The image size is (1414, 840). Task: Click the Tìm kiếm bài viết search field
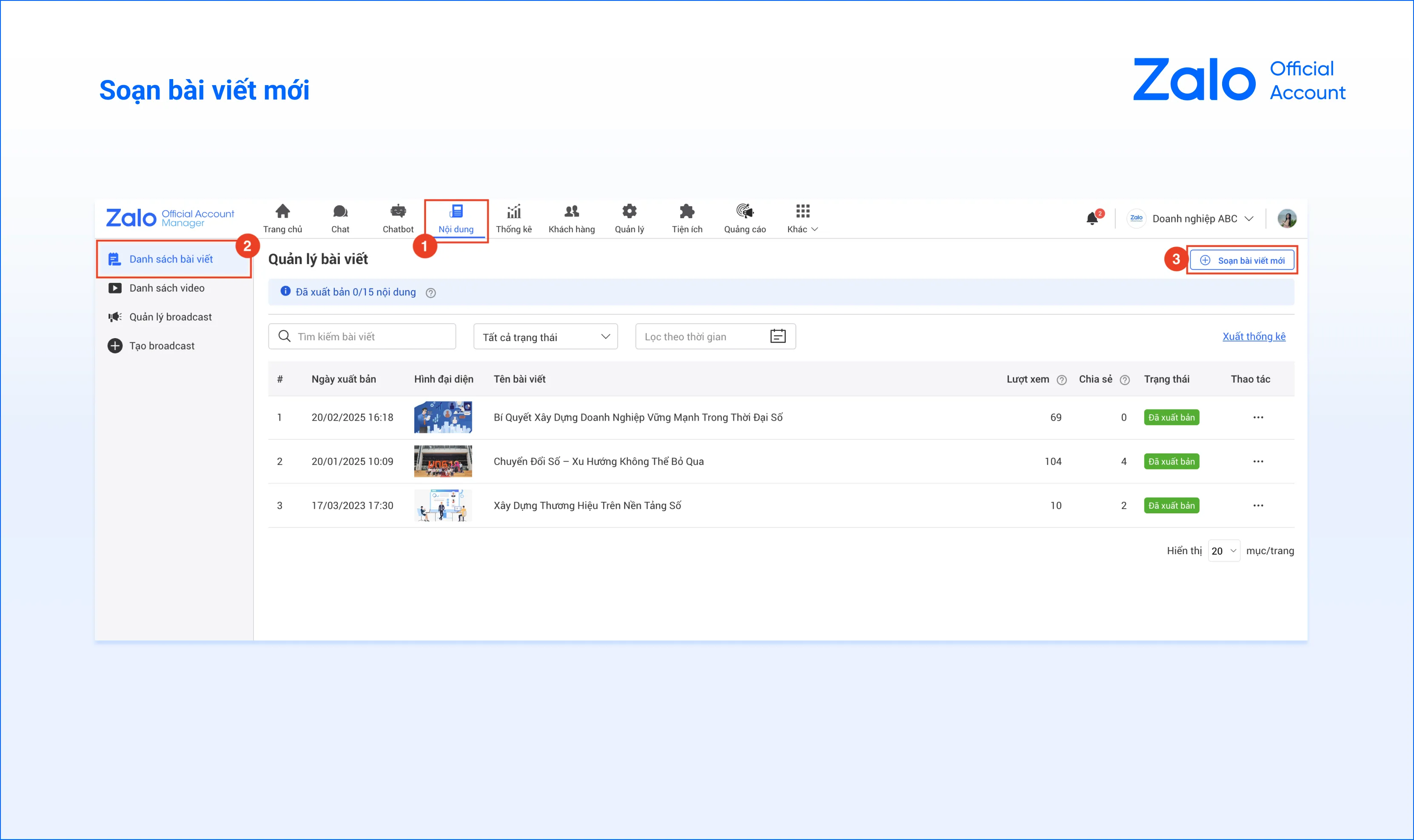362,337
